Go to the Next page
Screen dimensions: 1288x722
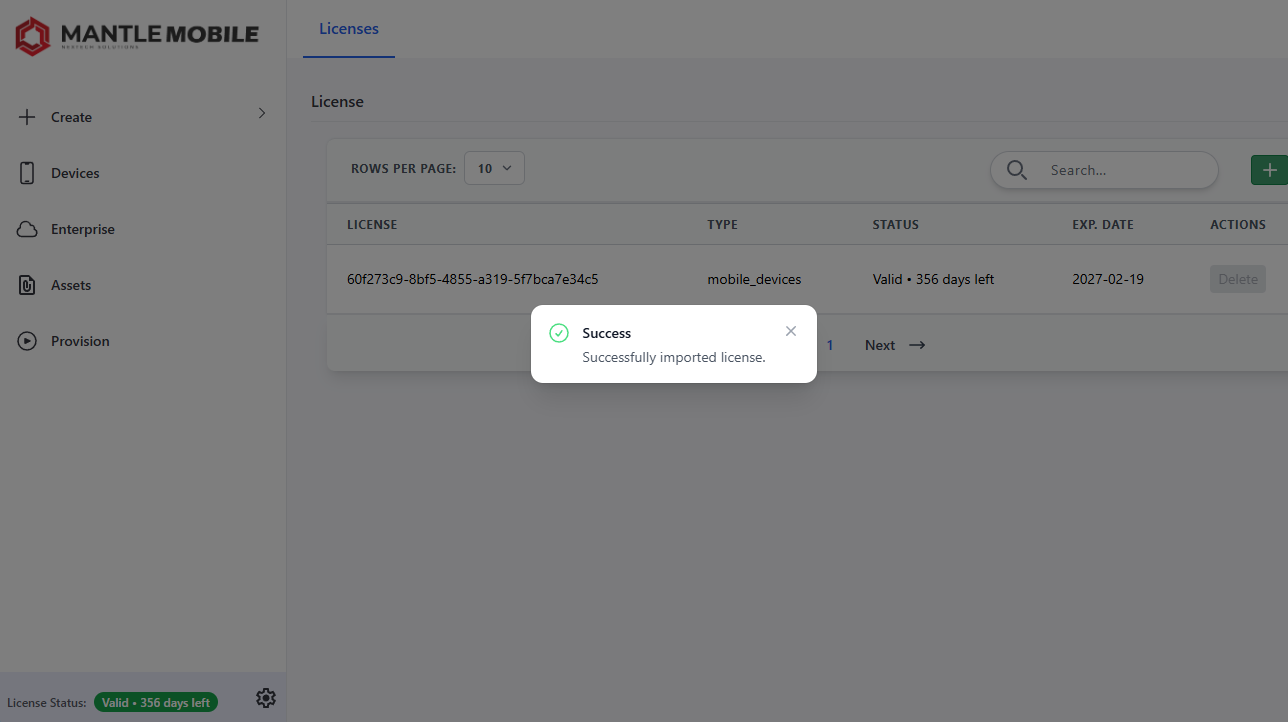coord(895,345)
